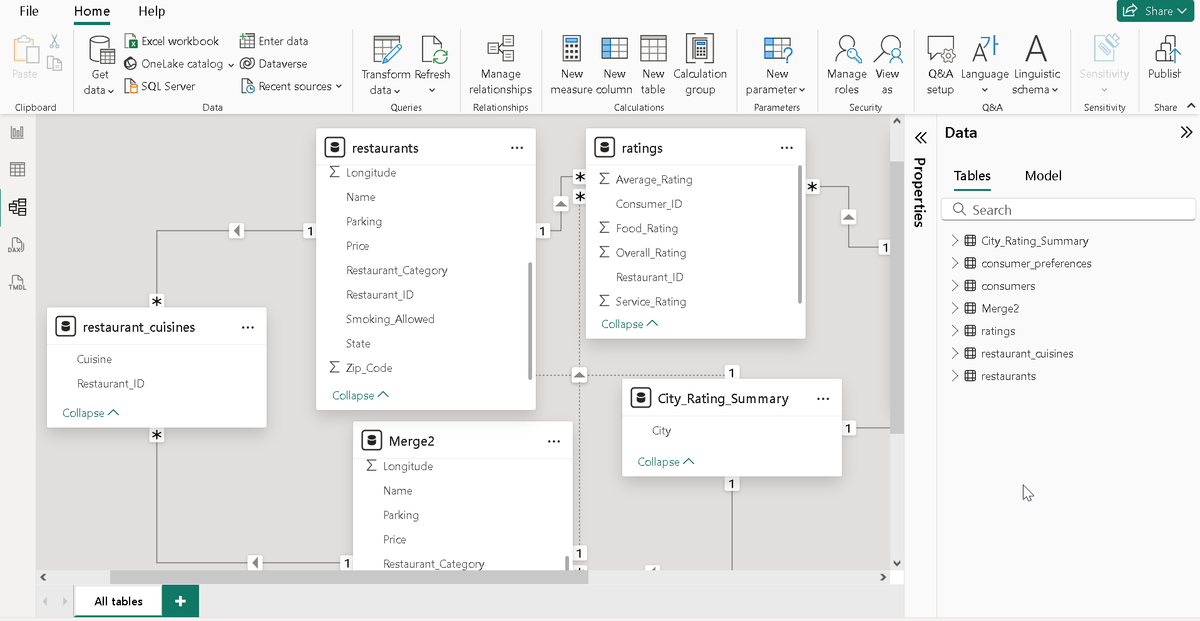Image resolution: width=1200 pixels, height=621 pixels.
Task: Open TMDL view in sidebar
Action: coord(17,282)
